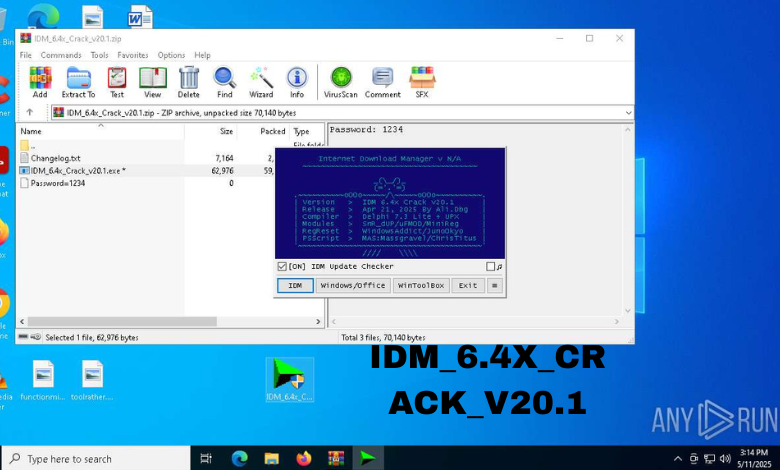This screenshot has height=470, width=780.
Task: Click the IDM button in crack dialog
Action: (x=295, y=285)
